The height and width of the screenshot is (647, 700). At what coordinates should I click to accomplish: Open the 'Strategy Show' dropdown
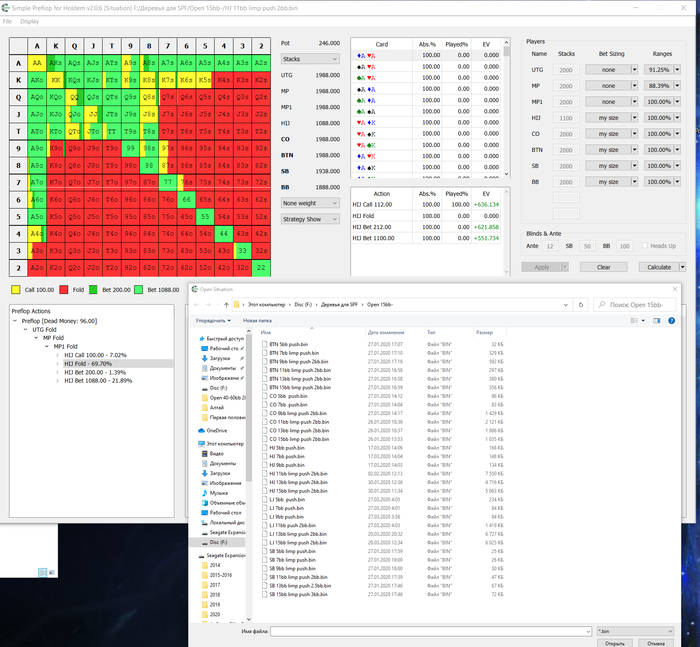click(310, 219)
